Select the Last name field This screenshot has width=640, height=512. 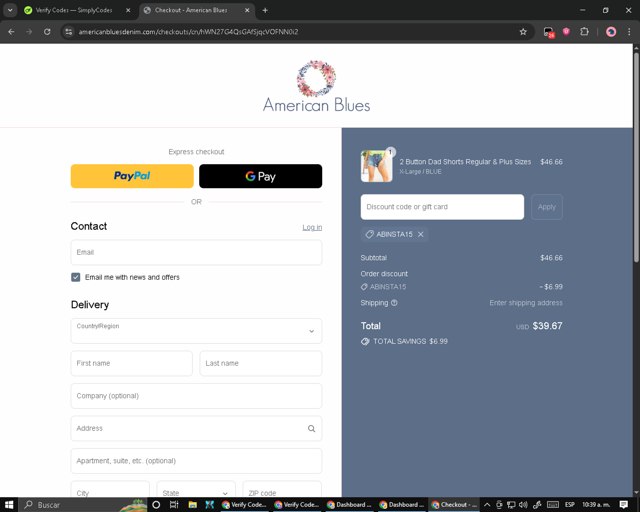click(261, 363)
